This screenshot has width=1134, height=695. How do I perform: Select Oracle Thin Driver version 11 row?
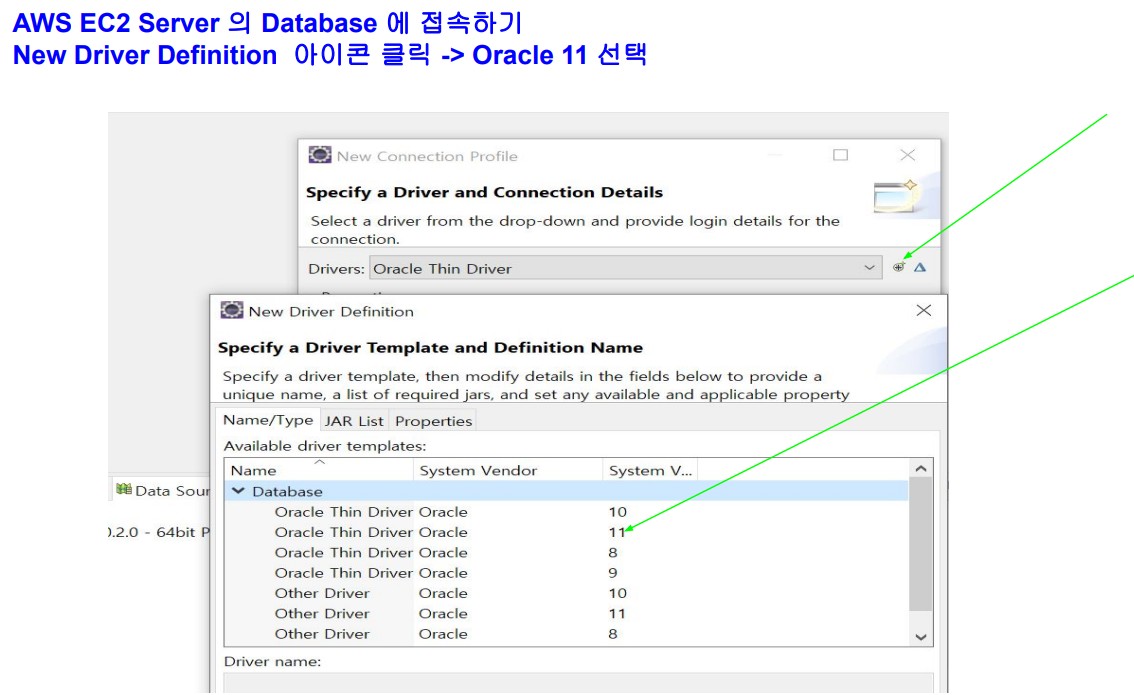tap(566, 532)
